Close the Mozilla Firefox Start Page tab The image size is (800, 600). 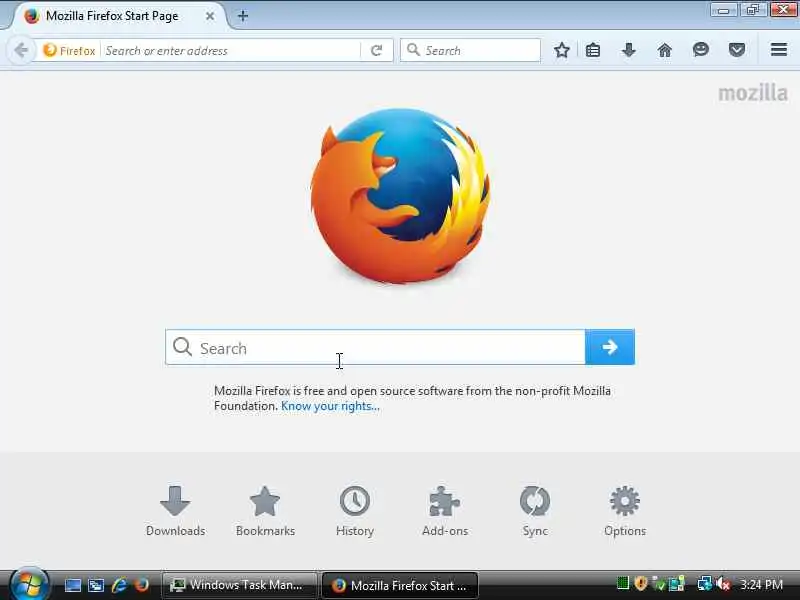[210, 16]
